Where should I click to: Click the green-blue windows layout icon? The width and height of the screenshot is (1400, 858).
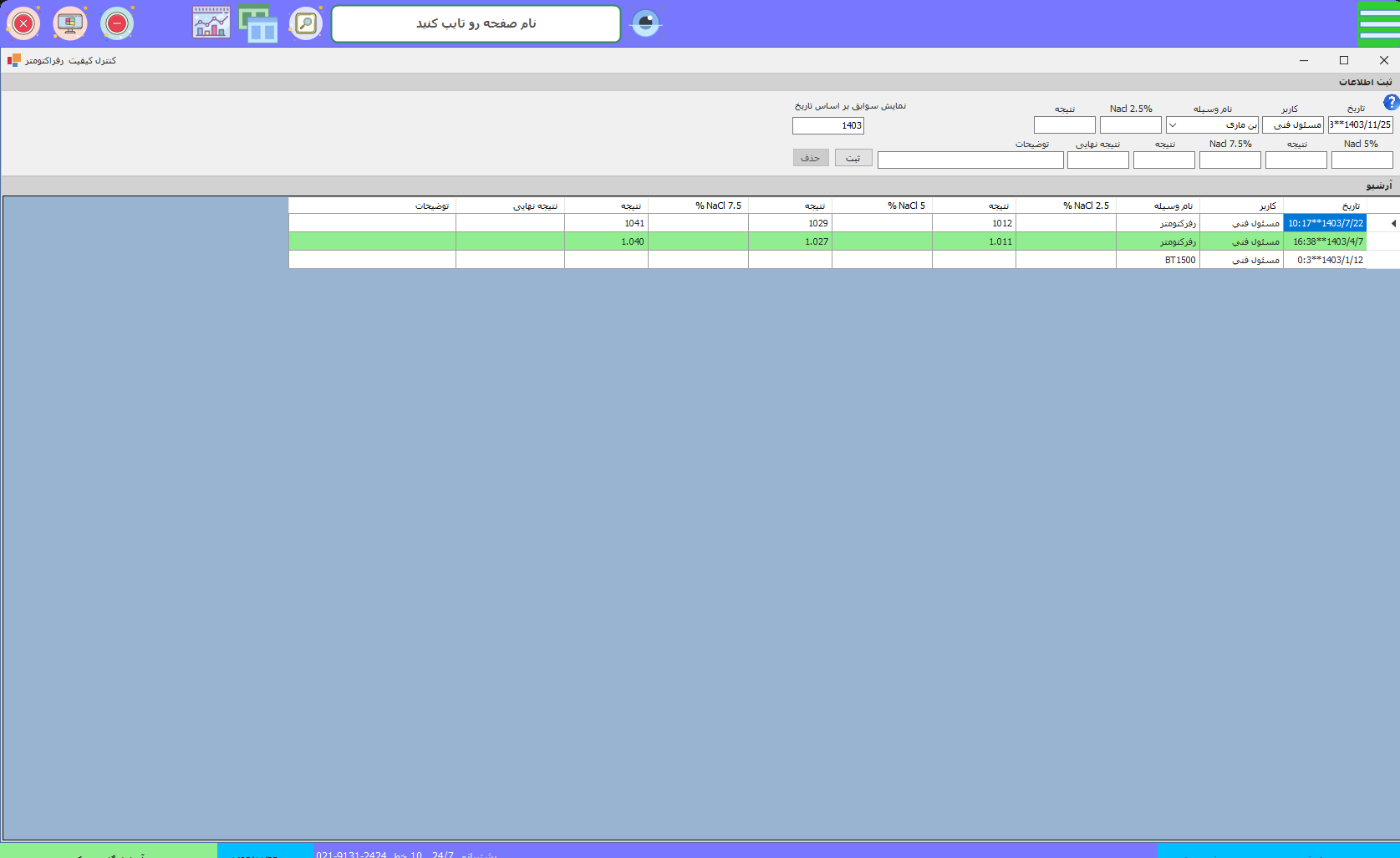(x=258, y=23)
